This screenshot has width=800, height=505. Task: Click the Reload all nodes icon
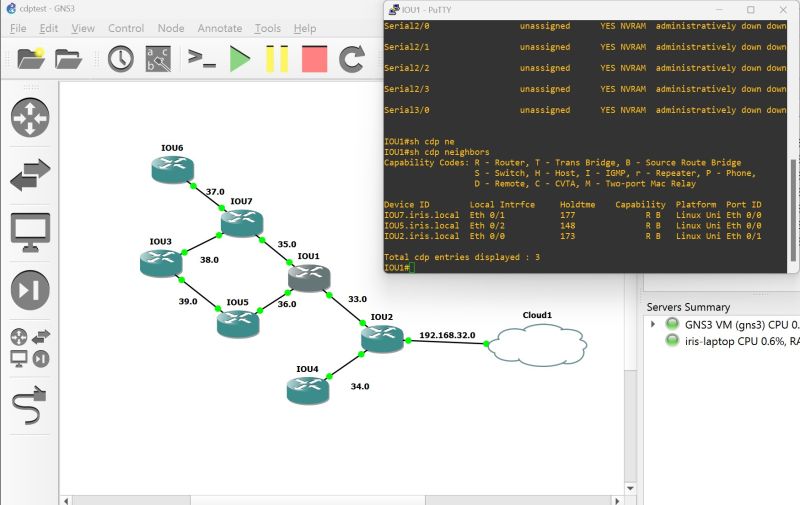352,59
